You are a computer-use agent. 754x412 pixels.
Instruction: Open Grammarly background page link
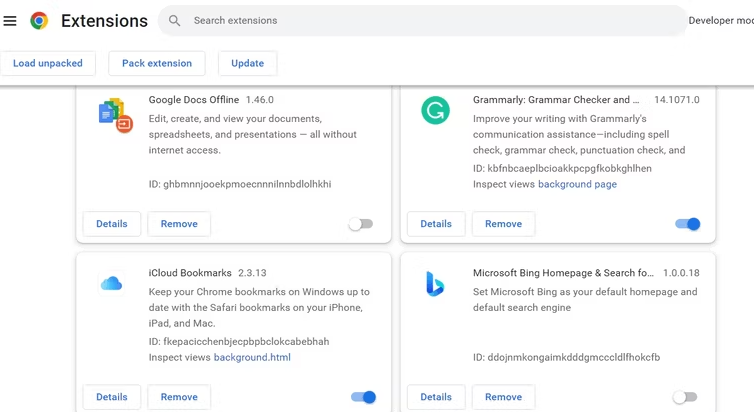tap(577, 184)
